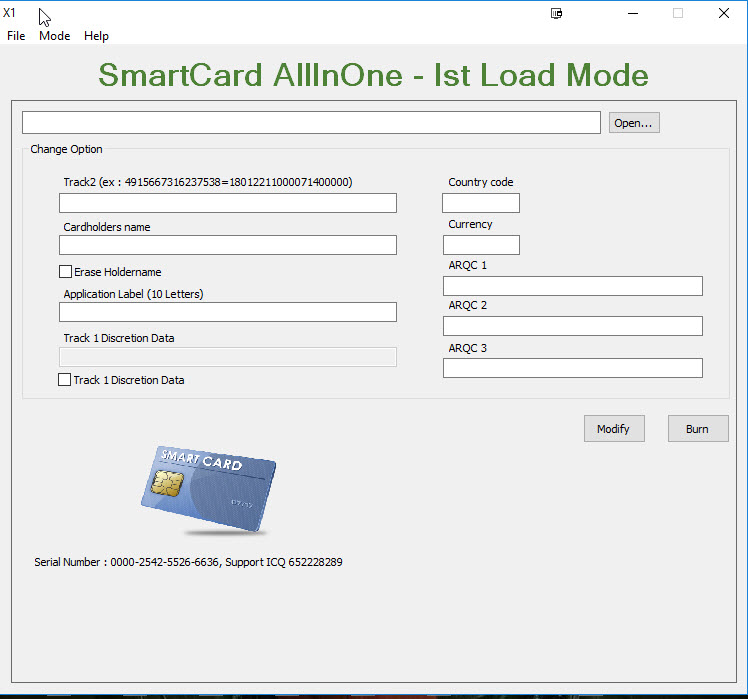Screen dimensions: 748x699
Task: Click the SmartCard AllInOne heading
Action: tap(374, 75)
